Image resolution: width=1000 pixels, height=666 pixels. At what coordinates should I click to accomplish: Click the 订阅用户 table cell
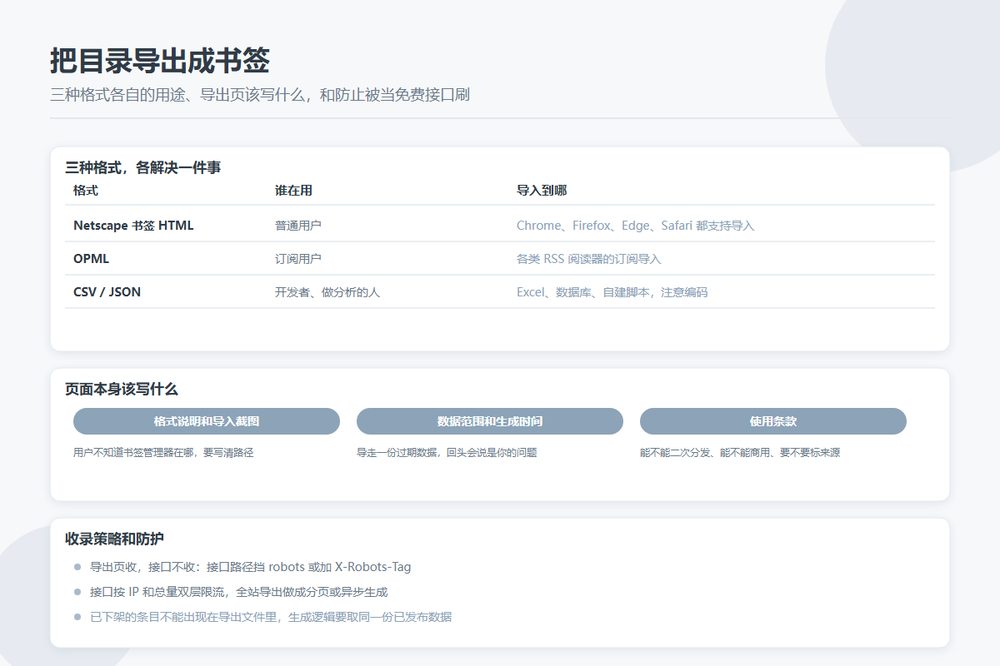[x=298, y=258]
